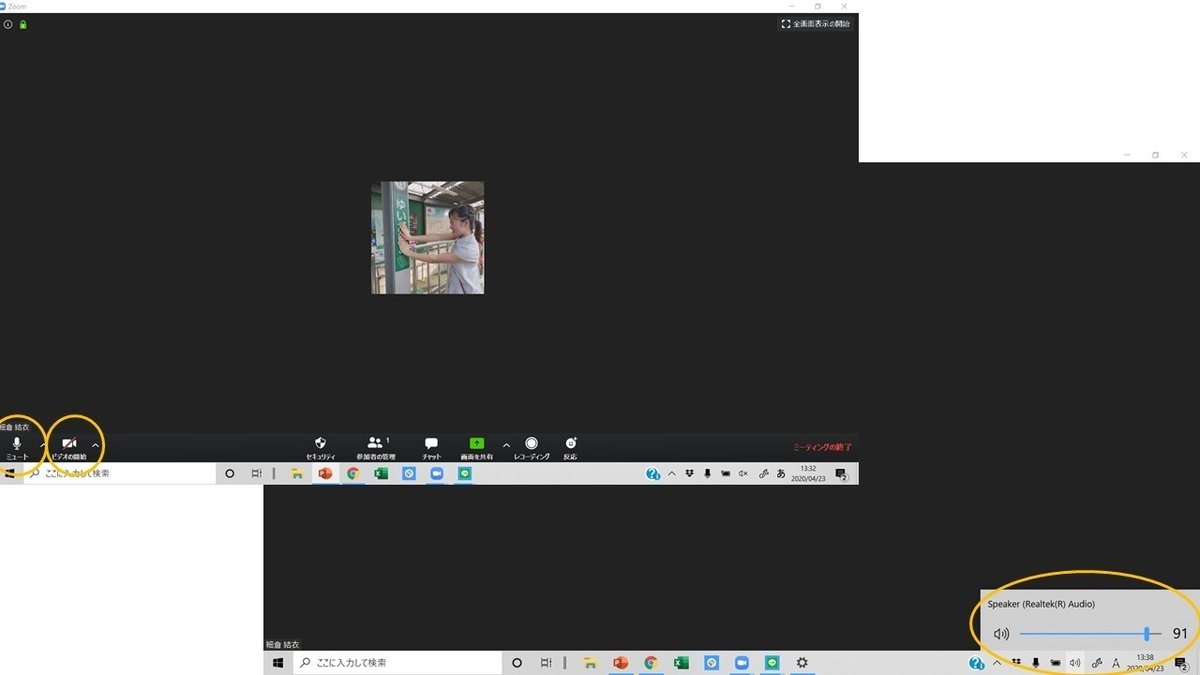Open the 反応 reactions menu
The width and height of the screenshot is (1200, 675).
[570, 447]
